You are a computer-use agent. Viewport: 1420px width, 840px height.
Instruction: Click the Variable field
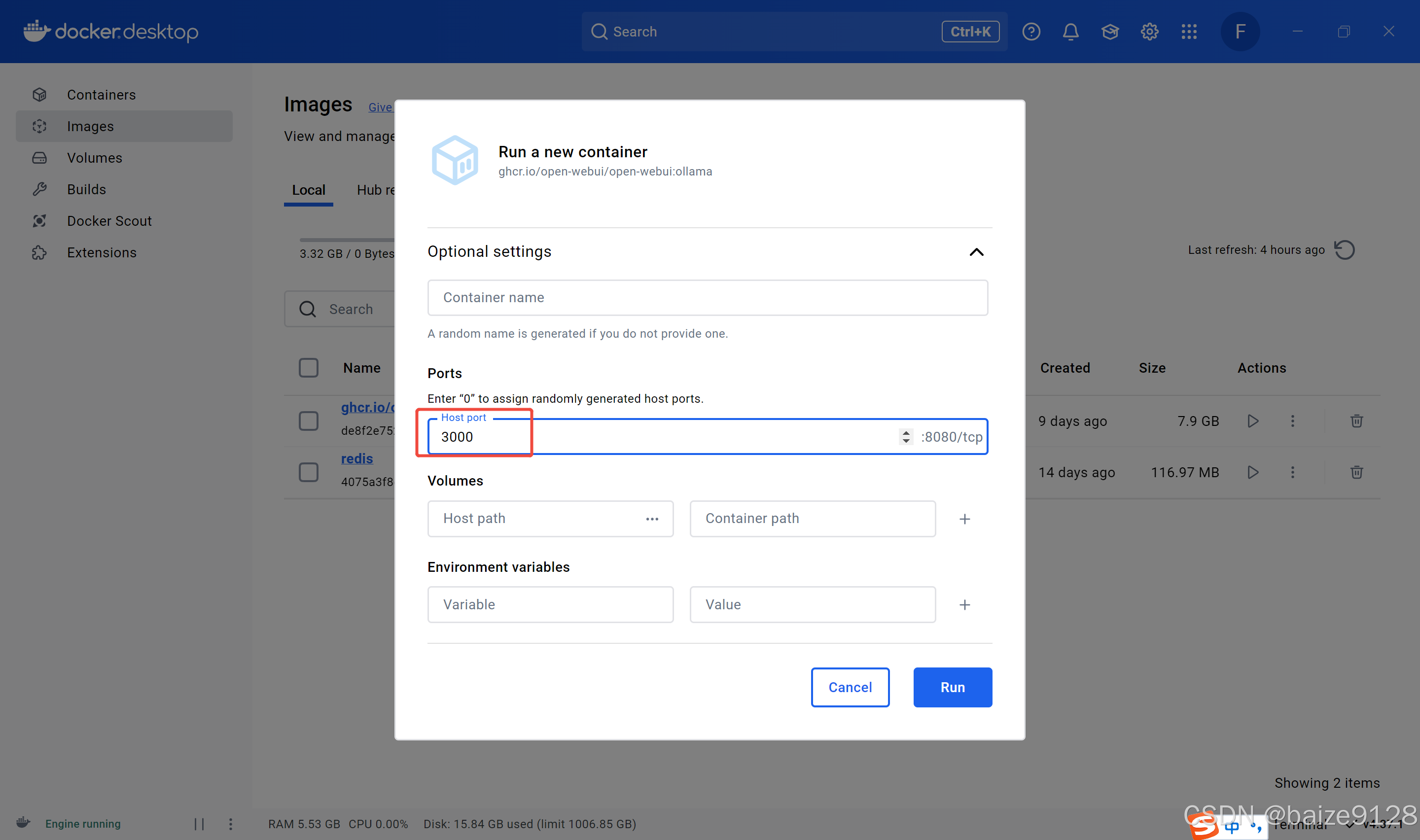(x=550, y=604)
